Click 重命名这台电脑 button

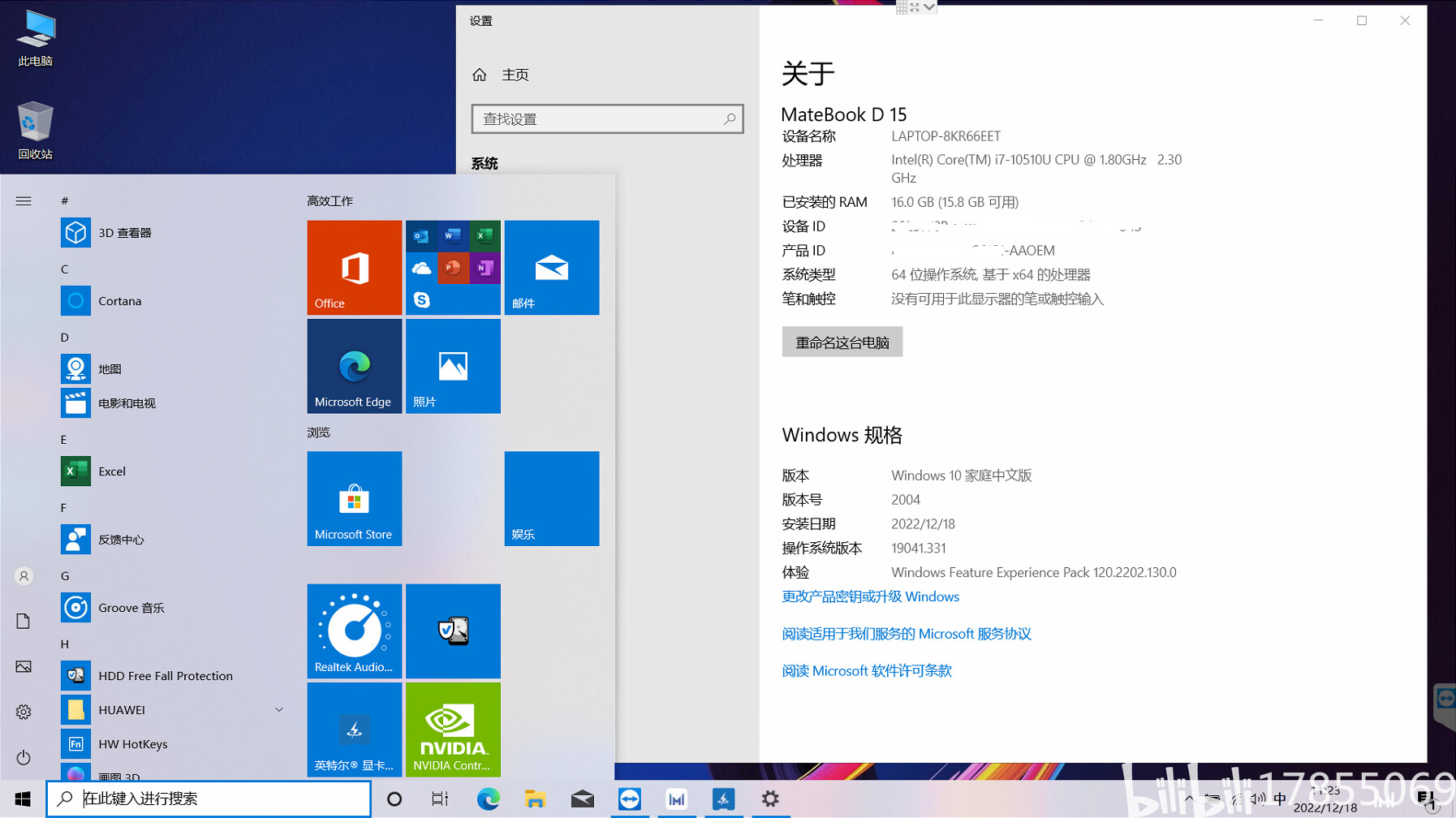pyautogui.click(x=842, y=342)
